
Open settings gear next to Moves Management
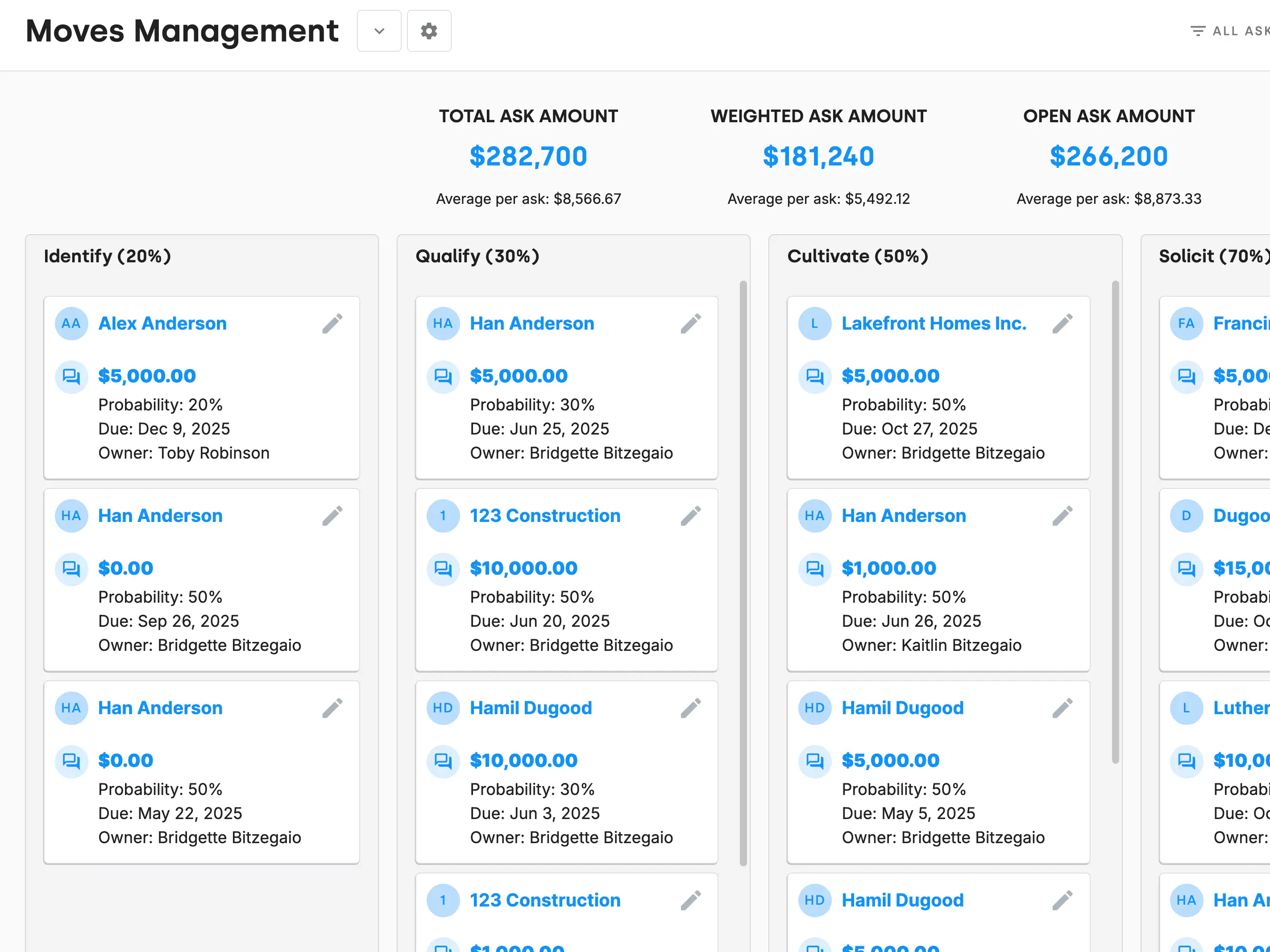[x=429, y=31]
